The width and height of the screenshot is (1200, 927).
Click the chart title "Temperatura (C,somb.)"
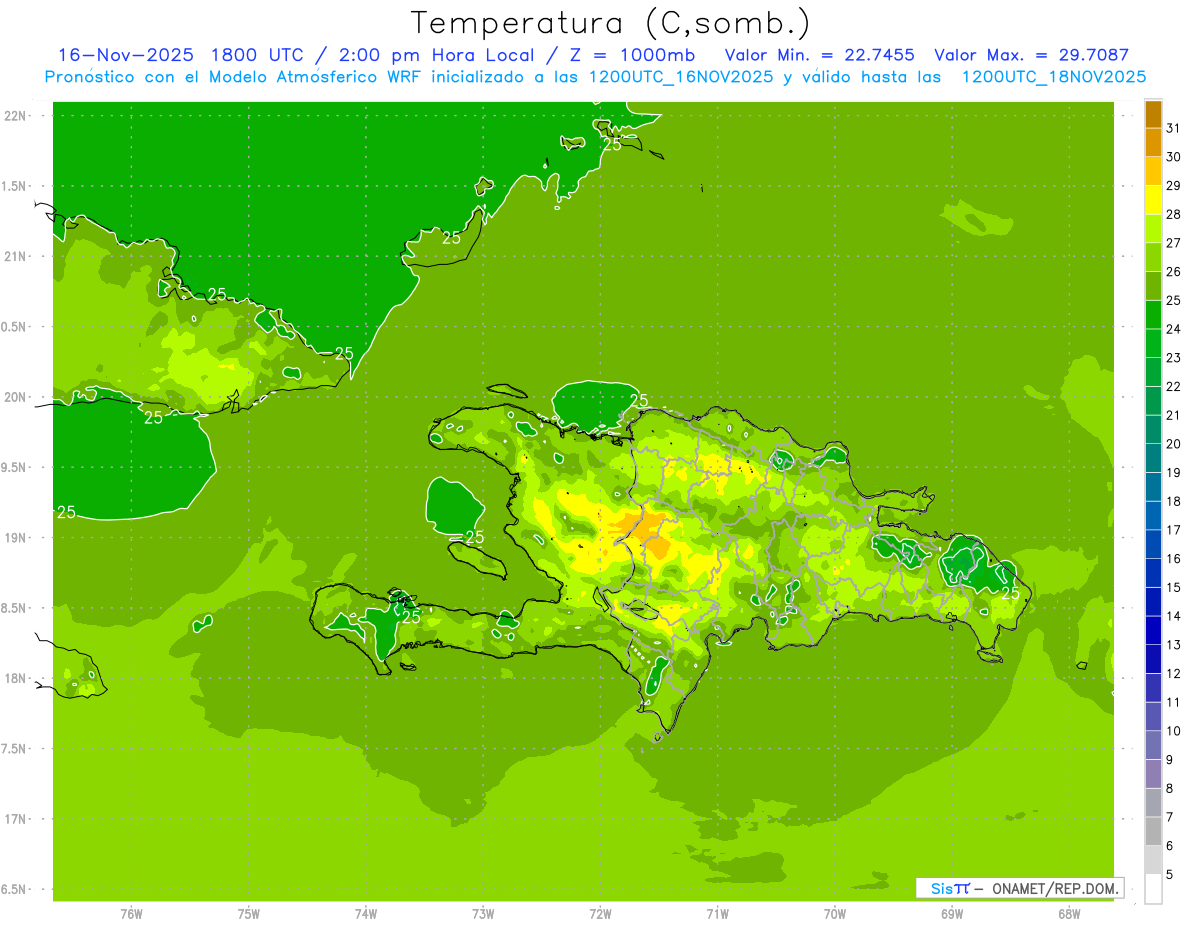point(611,23)
